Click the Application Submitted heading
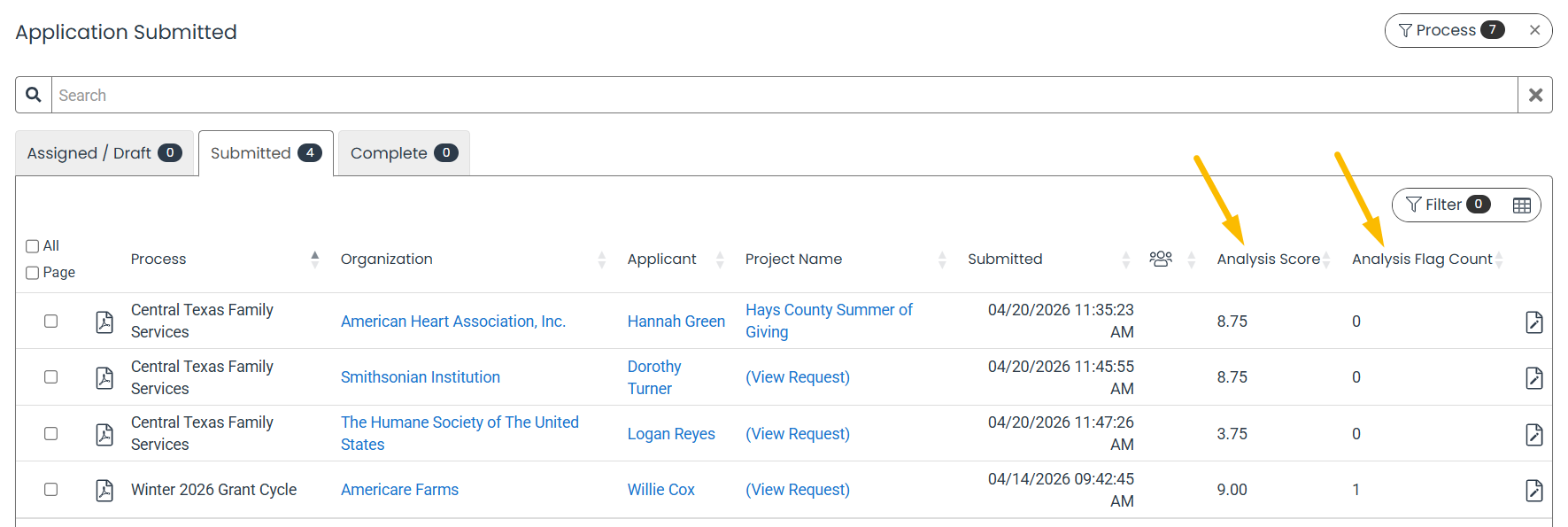This screenshot has width=1568, height=527. pyautogui.click(x=126, y=32)
